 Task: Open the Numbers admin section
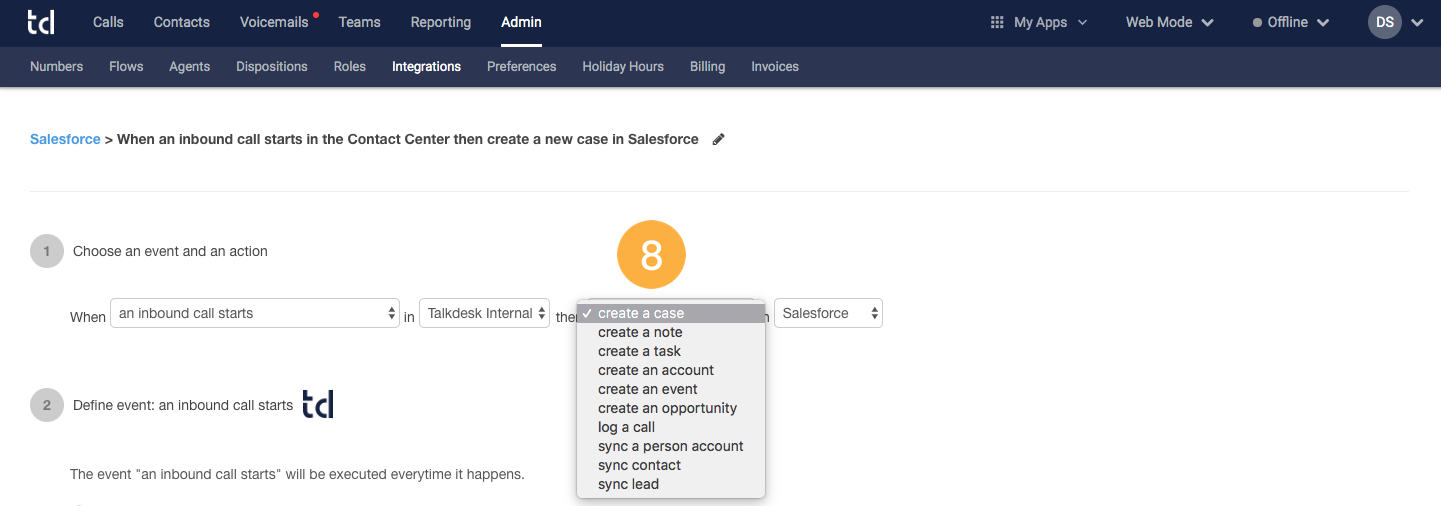[56, 66]
